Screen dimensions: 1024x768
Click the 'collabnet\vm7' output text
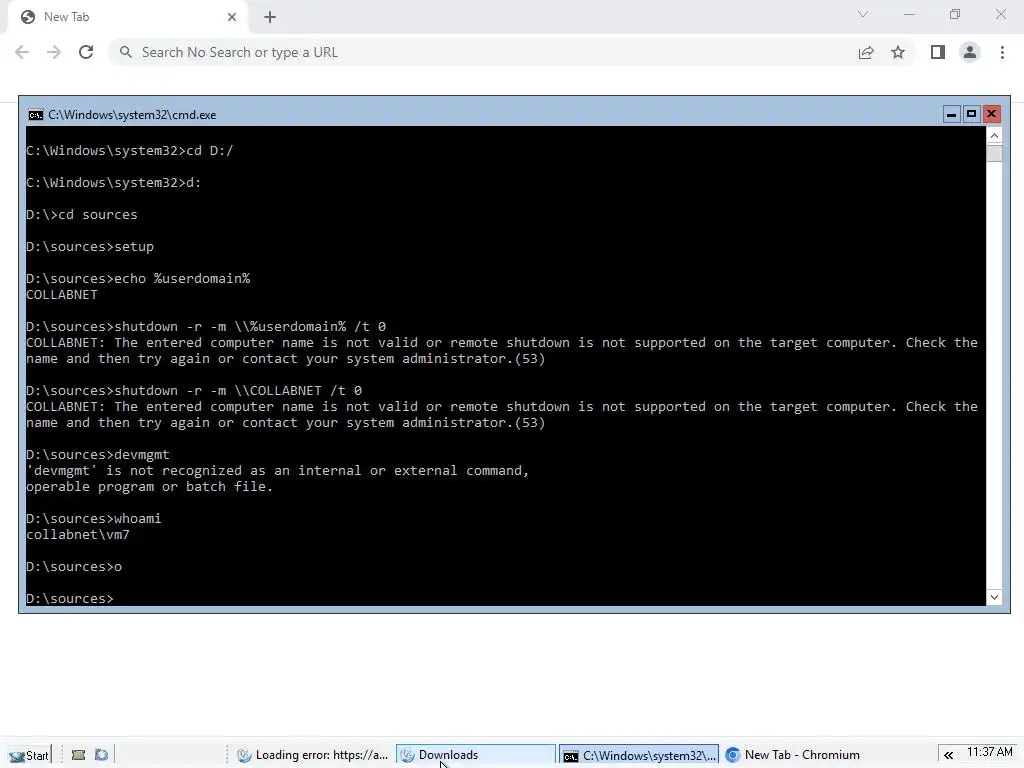point(78,535)
